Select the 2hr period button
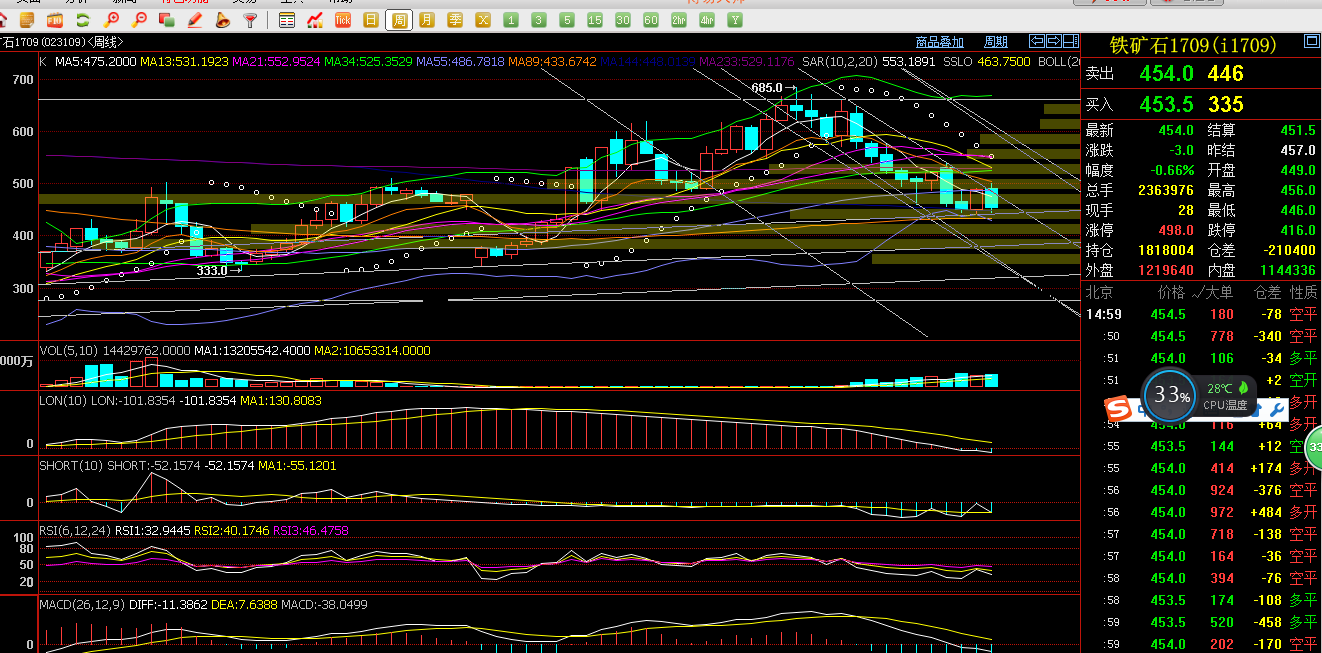Image resolution: width=1322 pixels, height=653 pixels. click(x=679, y=20)
